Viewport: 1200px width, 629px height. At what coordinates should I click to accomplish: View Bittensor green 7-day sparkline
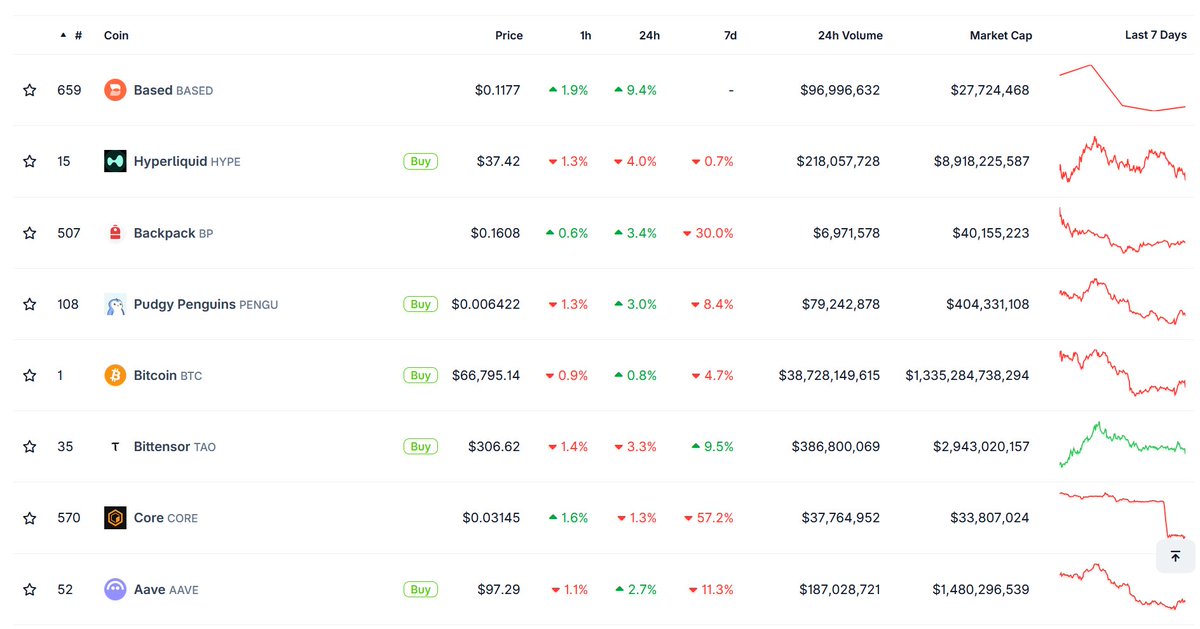click(1122, 445)
